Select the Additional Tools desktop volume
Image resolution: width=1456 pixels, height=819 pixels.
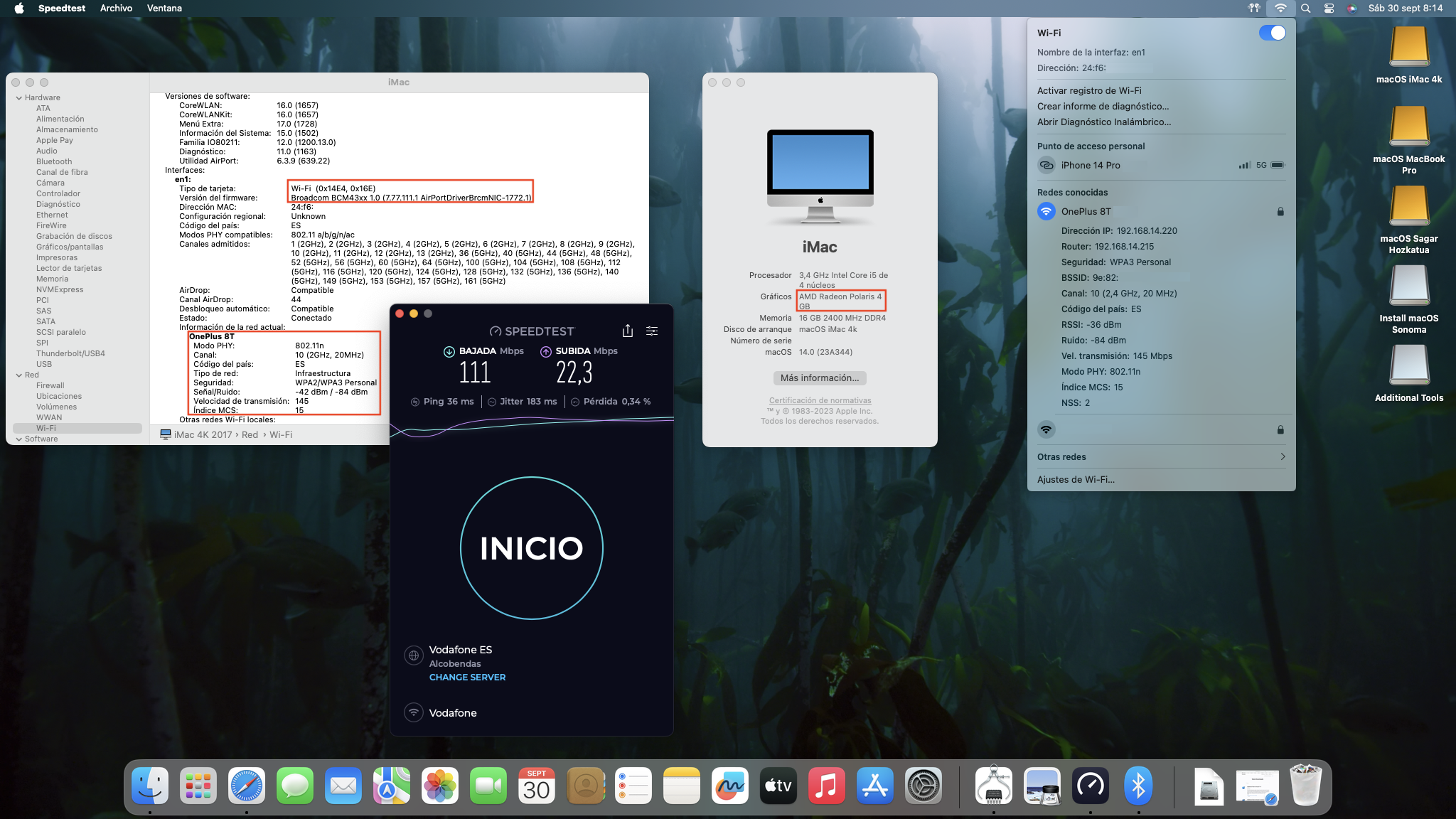[1409, 374]
